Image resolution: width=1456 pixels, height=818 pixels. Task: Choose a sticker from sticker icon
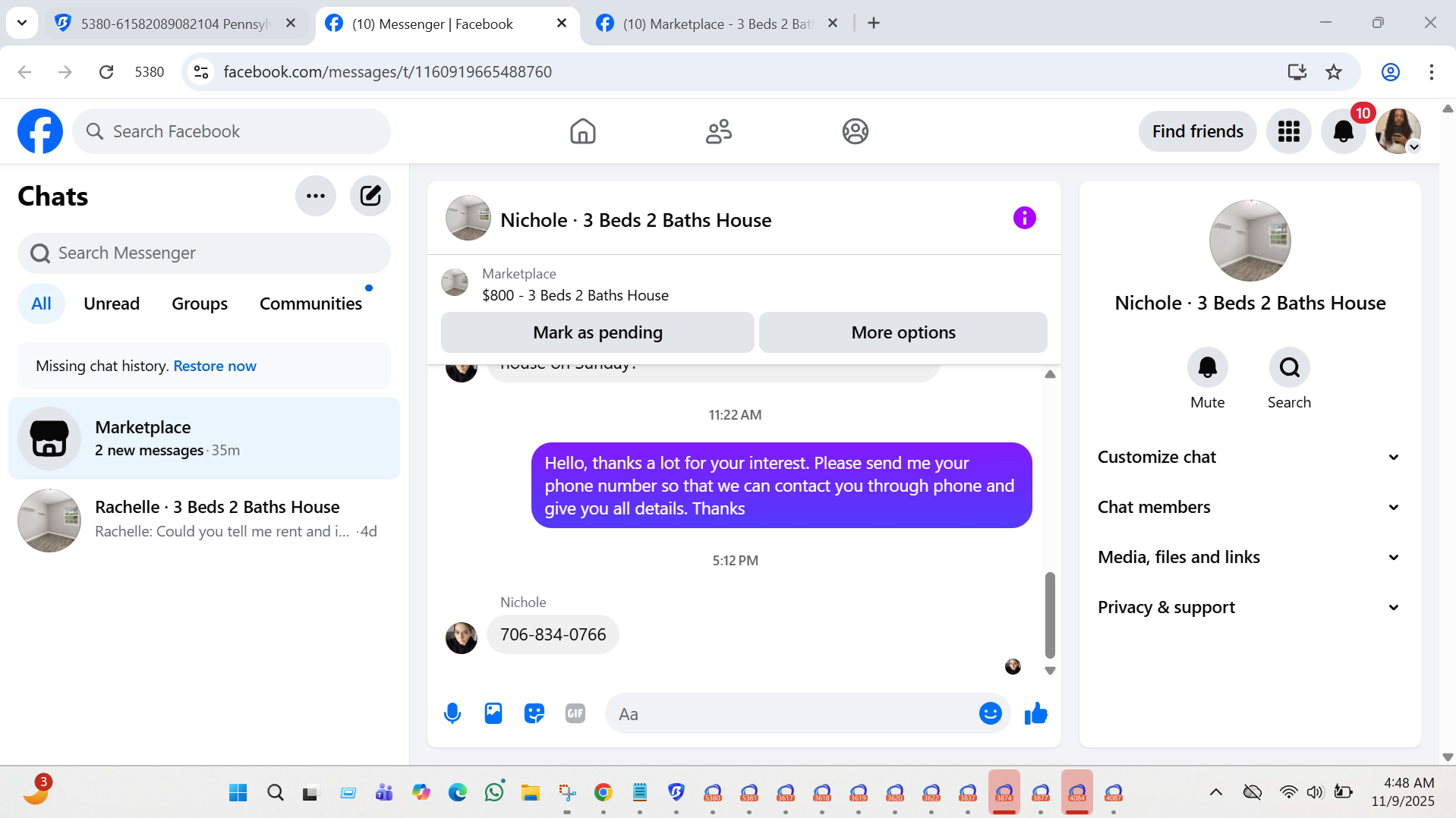pyautogui.click(x=534, y=713)
